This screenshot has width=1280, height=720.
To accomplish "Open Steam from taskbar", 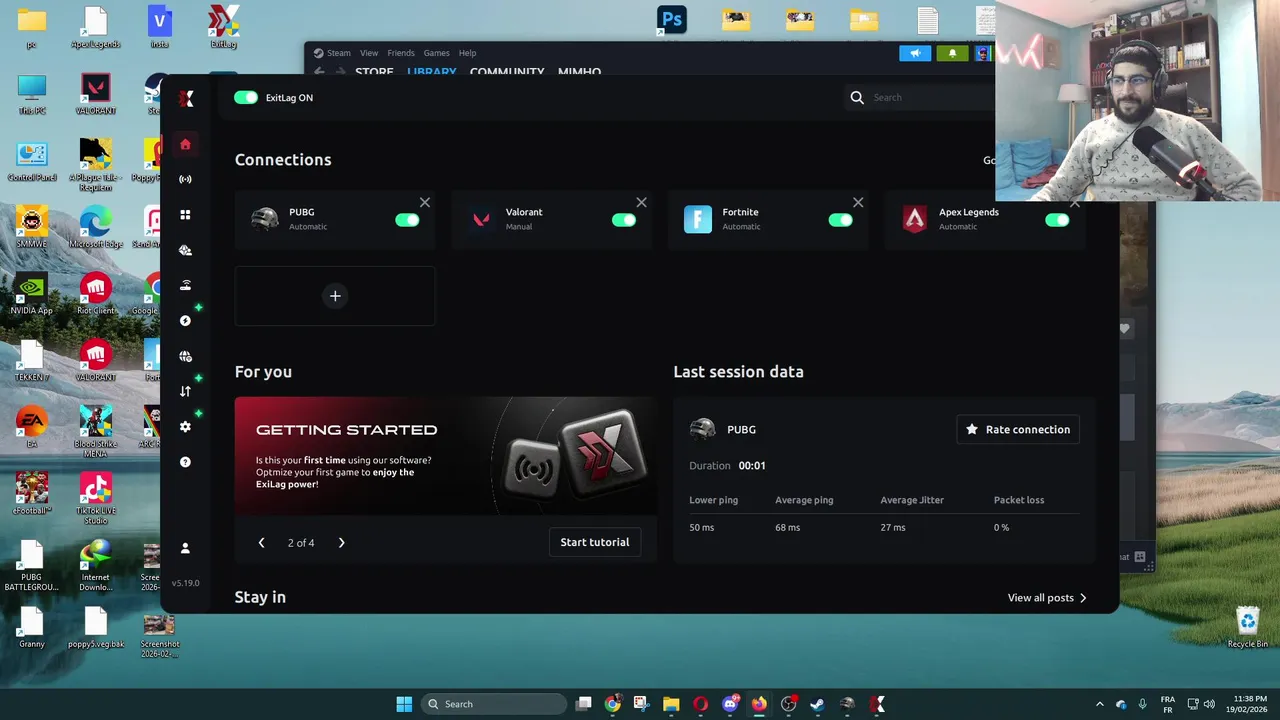I will coord(817,704).
